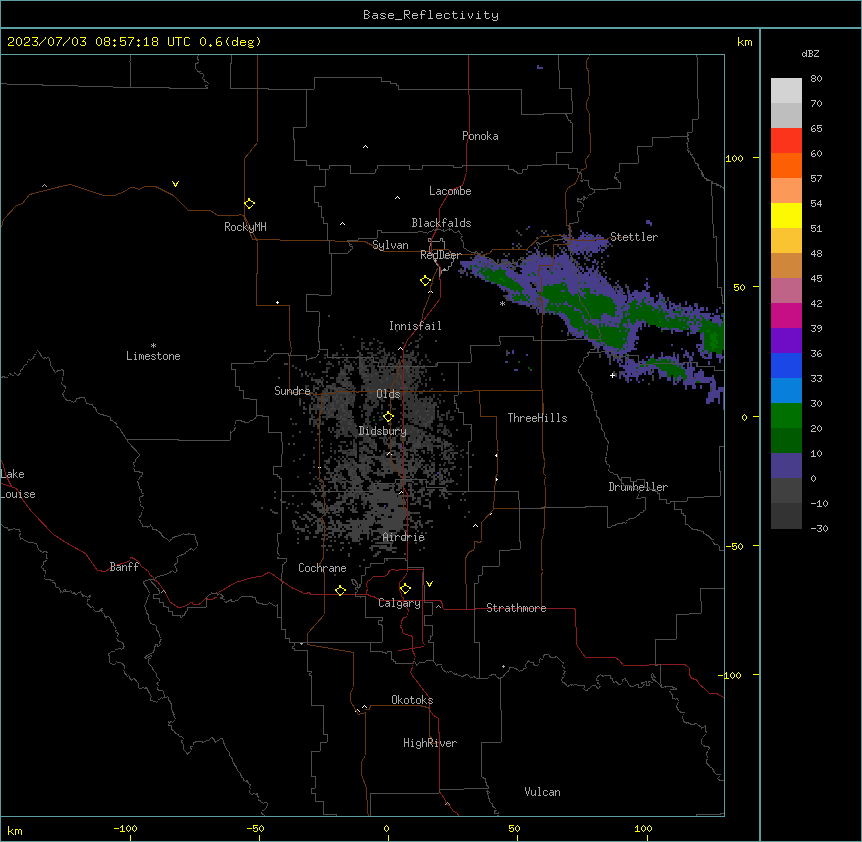Click the yellow V marker northwest of RockyMH
This screenshot has width=862, height=842.
(x=175, y=184)
